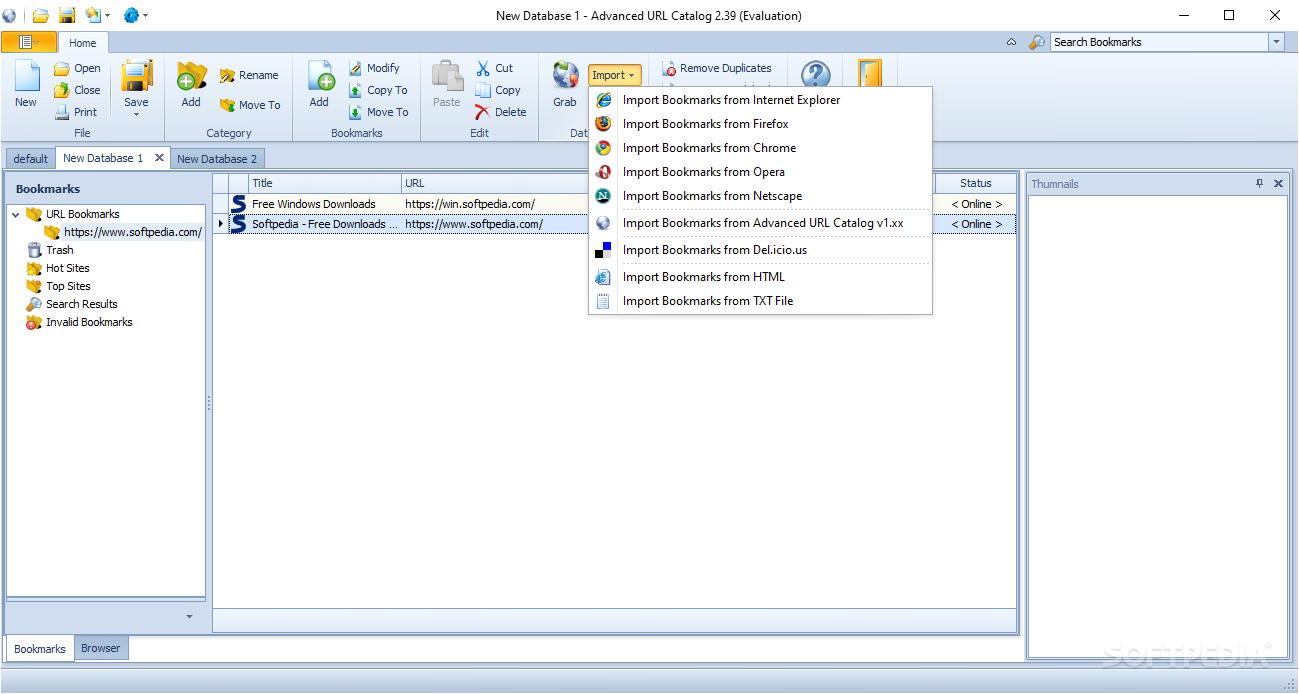Viewport: 1299px width, 694px height.
Task: Switch to the Bookmarks bottom tab
Action: pos(40,649)
